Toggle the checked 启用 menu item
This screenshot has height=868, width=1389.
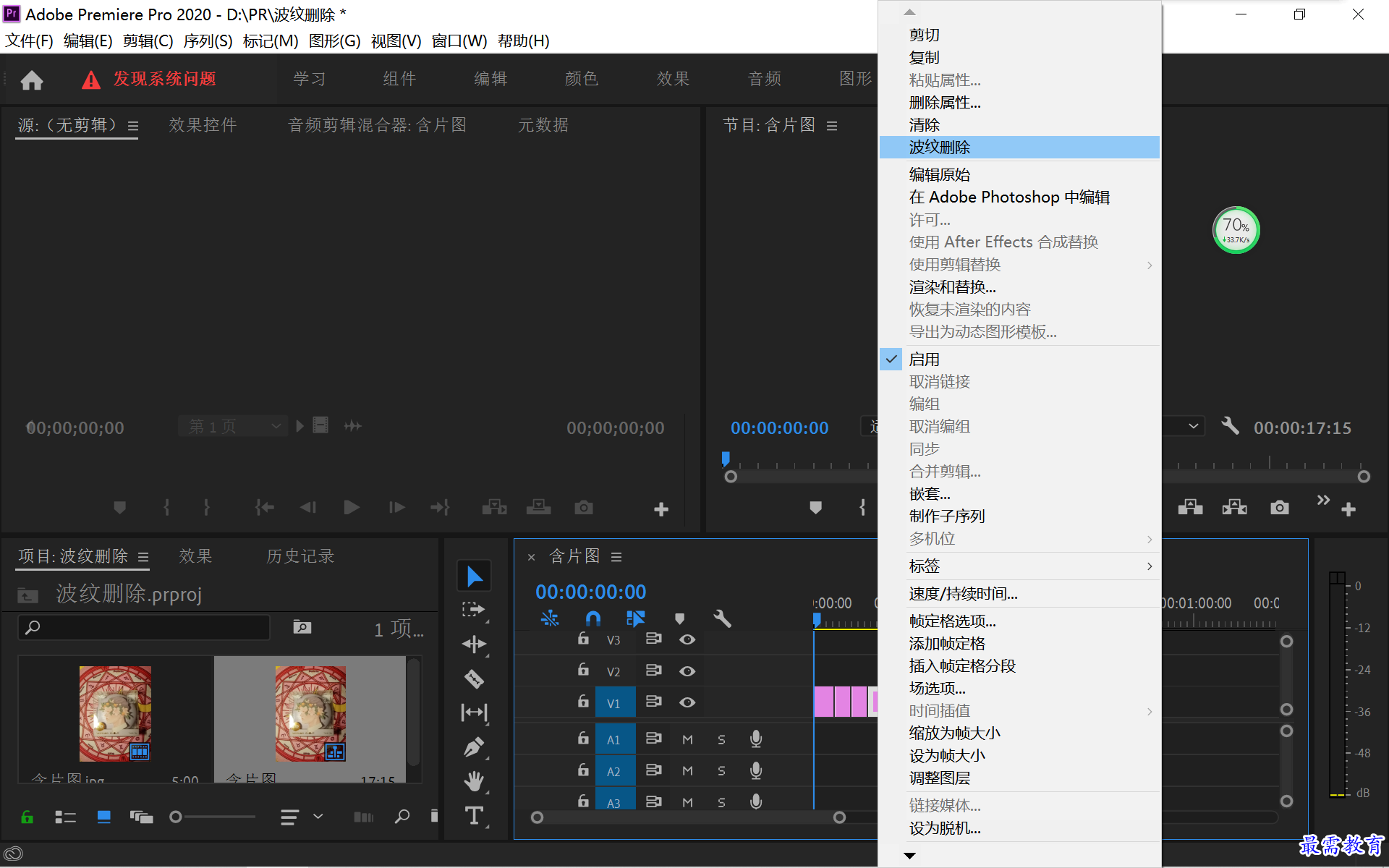click(1019, 359)
